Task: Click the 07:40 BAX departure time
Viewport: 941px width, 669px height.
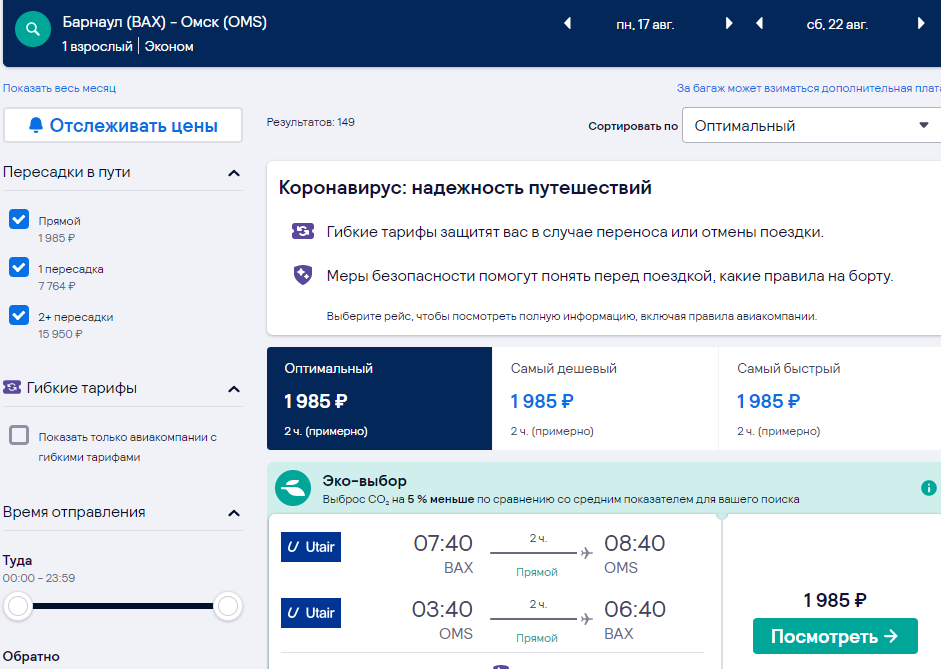Action: [x=443, y=543]
